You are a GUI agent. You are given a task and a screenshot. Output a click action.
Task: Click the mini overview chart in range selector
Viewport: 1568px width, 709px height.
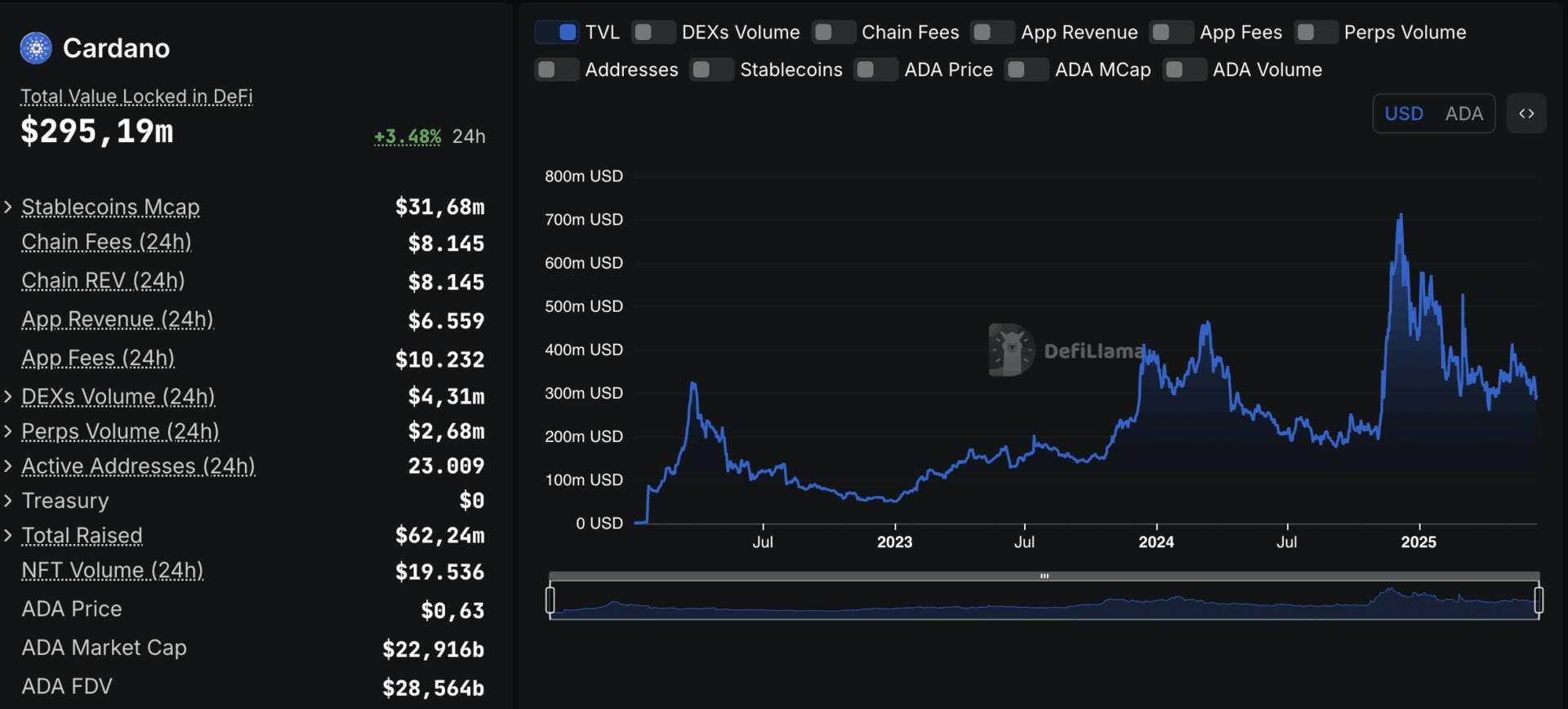pyautogui.click(x=1045, y=600)
